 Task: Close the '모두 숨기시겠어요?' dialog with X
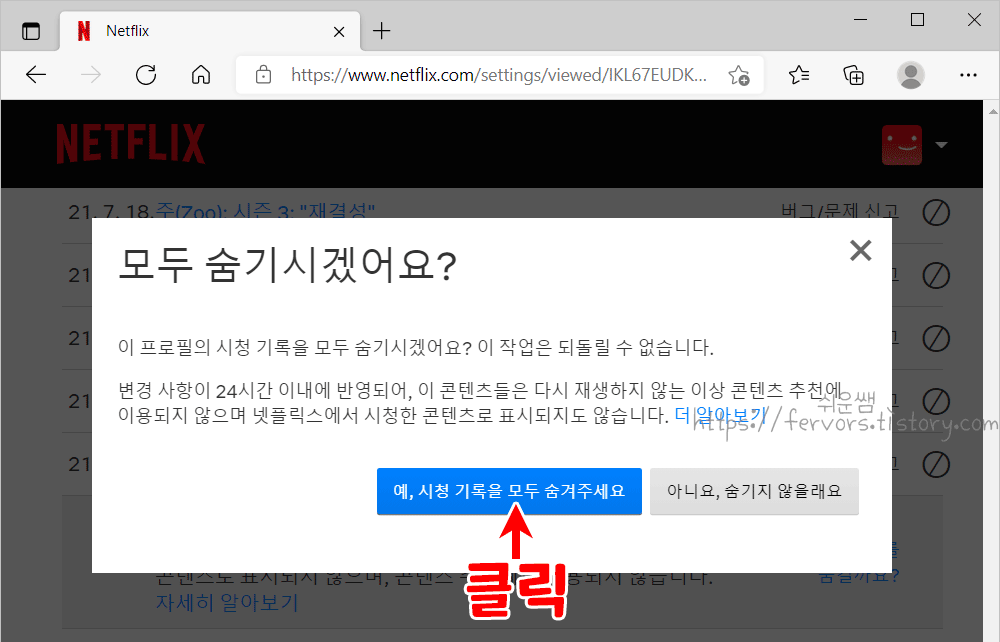[x=860, y=251]
